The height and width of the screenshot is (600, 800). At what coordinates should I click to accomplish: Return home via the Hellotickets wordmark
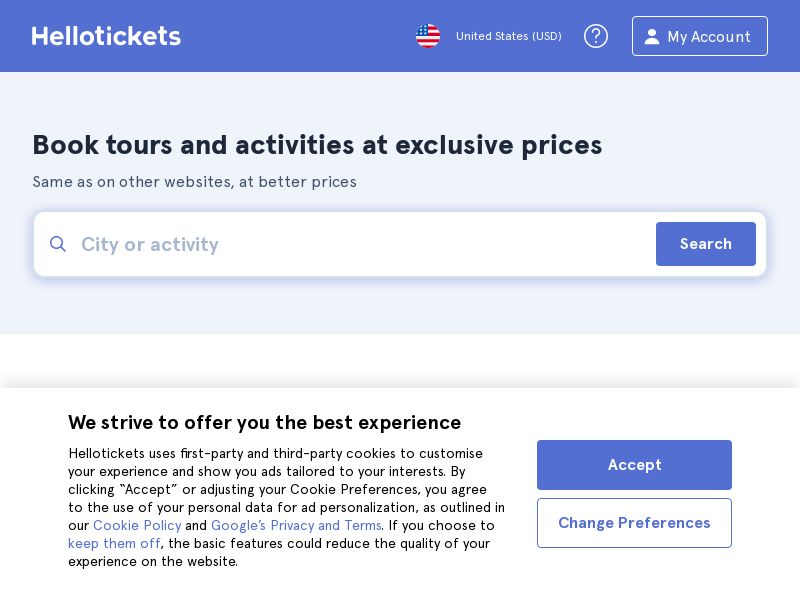pos(106,36)
